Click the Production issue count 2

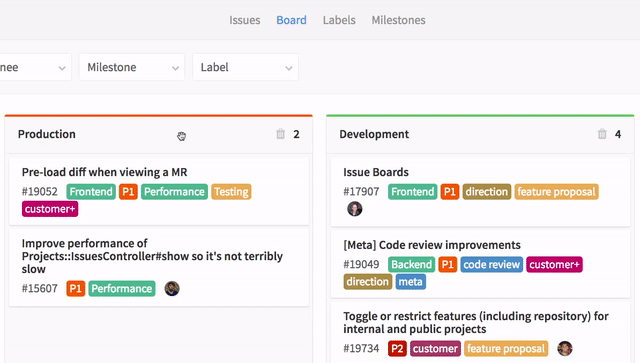[296, 134]
